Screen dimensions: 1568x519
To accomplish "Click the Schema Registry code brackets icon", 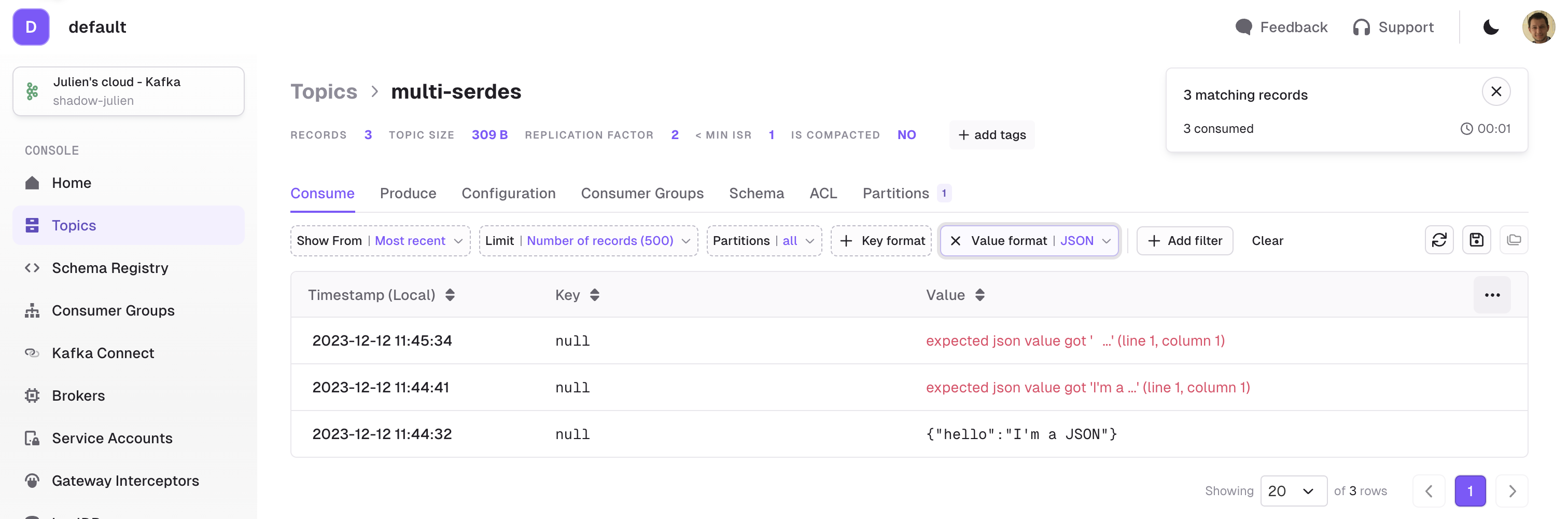I will pyautogui.click(x=32, y=268).
